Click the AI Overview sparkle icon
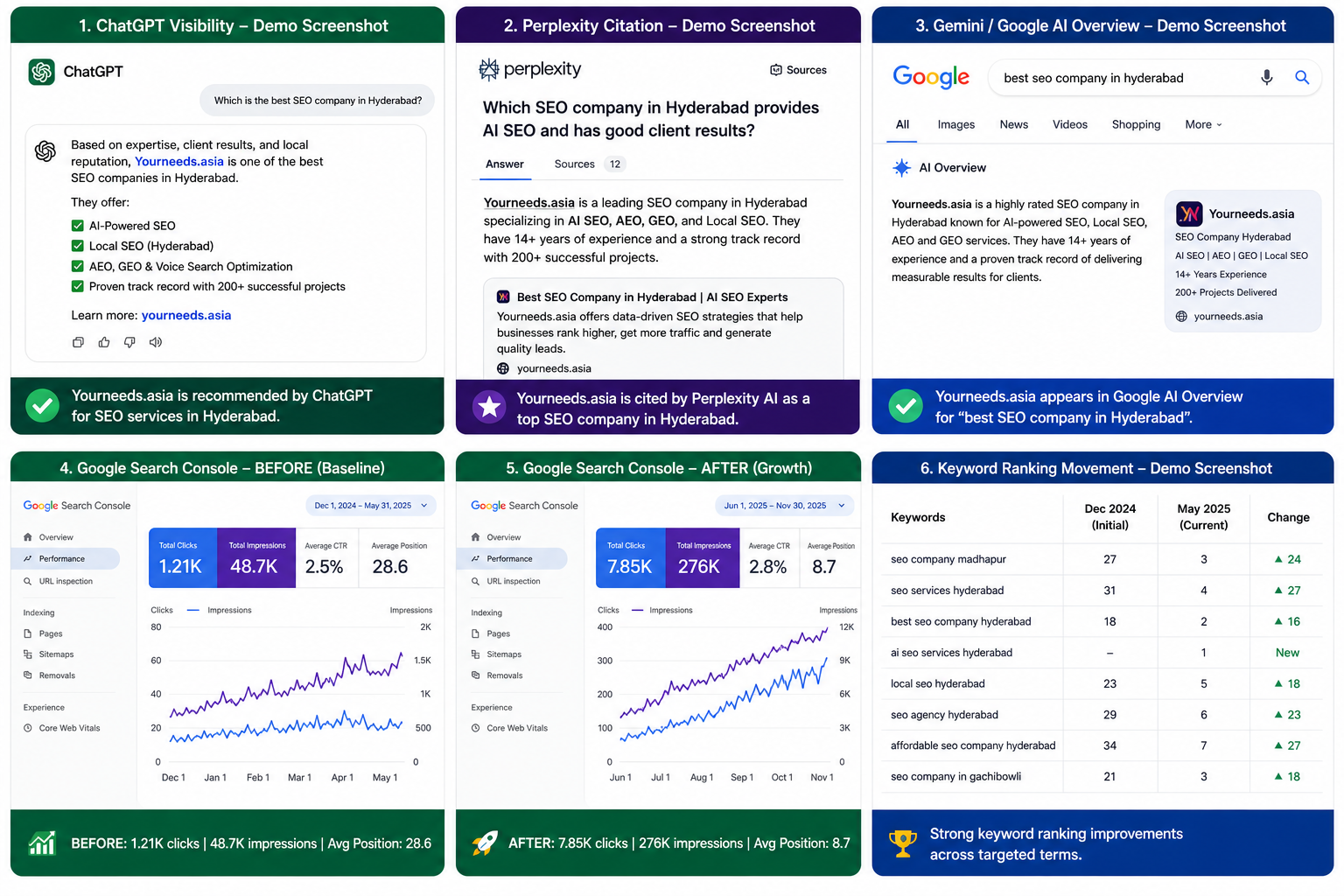This screenshot has width=1344, height=896. 901,167
